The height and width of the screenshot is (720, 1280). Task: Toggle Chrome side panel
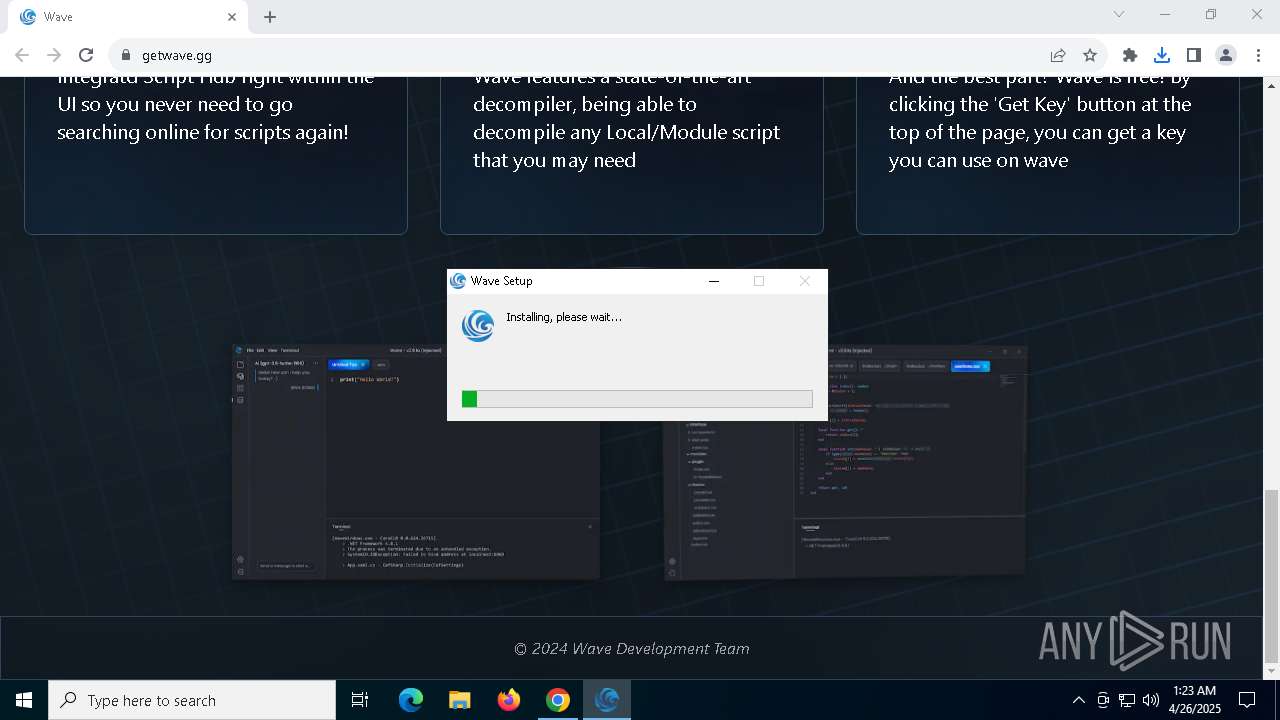tap(1194, 55)
